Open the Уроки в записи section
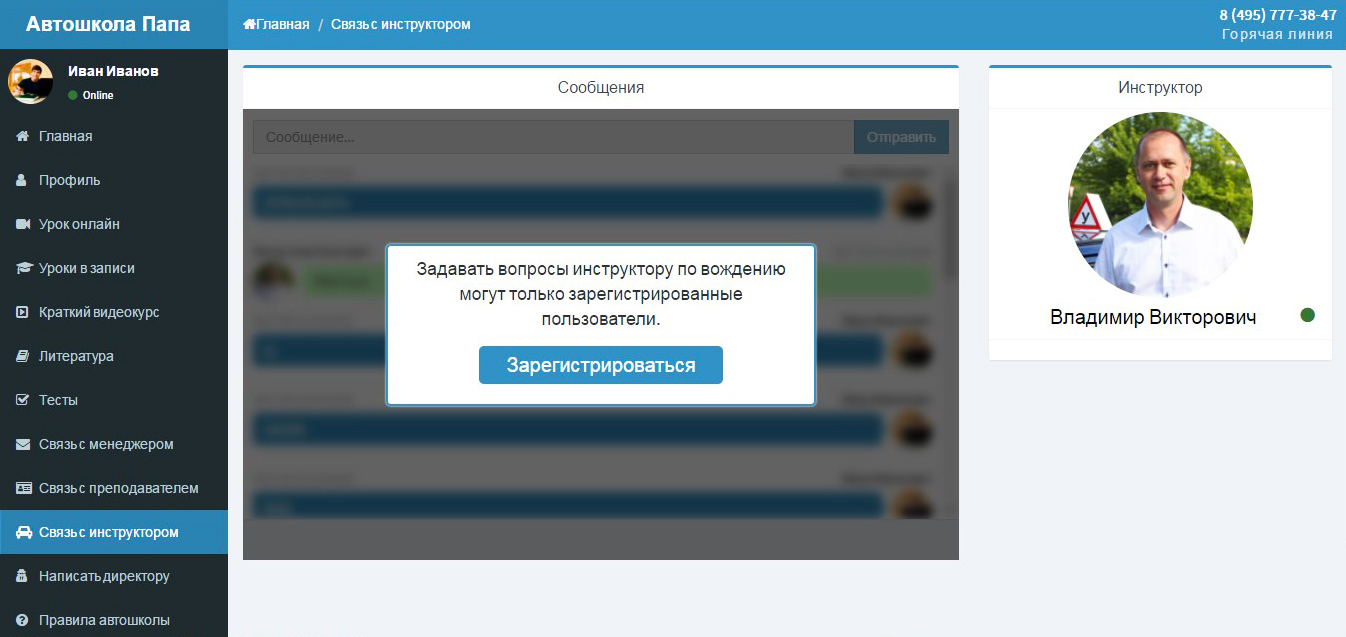1346x637 pixels. (x=114, y=268)
